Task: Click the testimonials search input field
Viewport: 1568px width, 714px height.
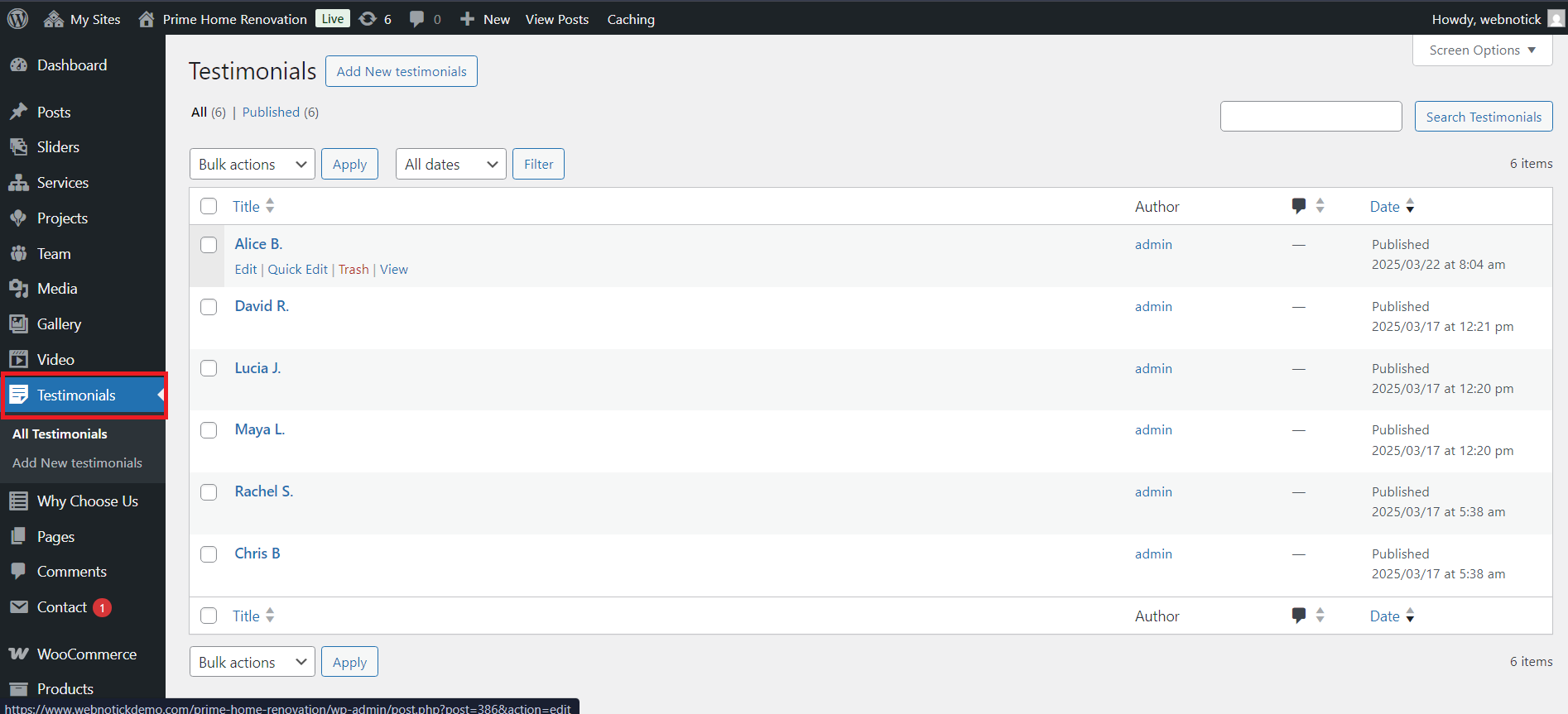Action: coord(1311,117)
